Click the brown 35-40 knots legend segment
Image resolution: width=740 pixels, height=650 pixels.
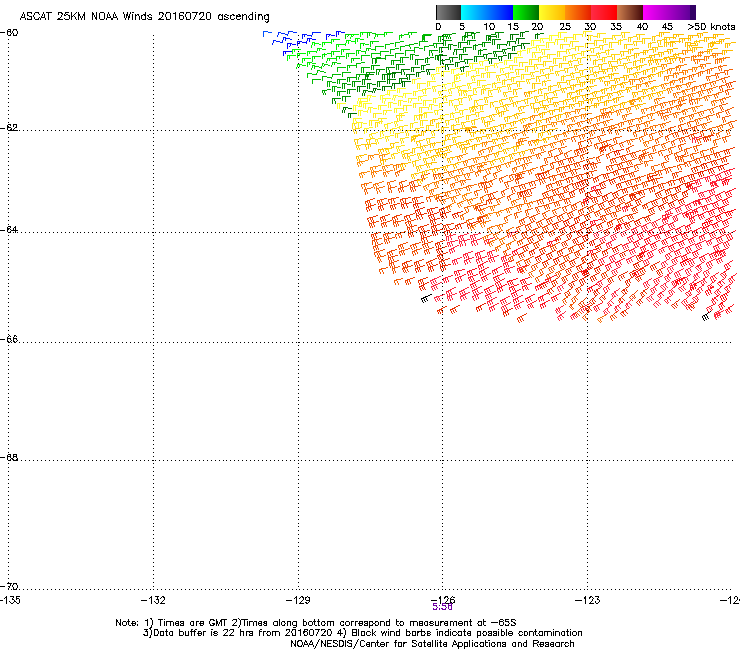[x=630, y=12]
